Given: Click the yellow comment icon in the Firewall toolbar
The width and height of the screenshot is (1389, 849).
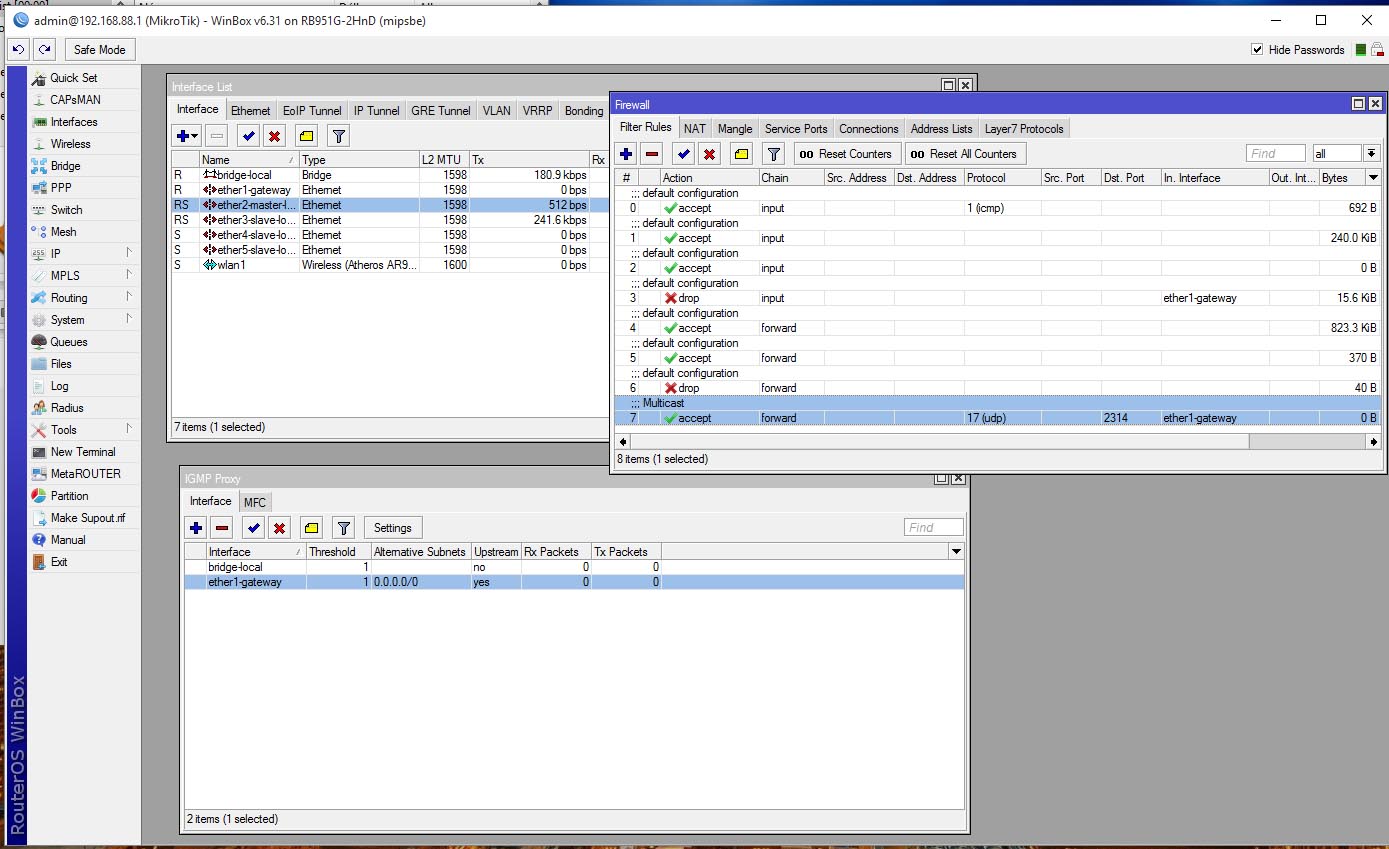Looking at the screenshot, I should (741, 154).
